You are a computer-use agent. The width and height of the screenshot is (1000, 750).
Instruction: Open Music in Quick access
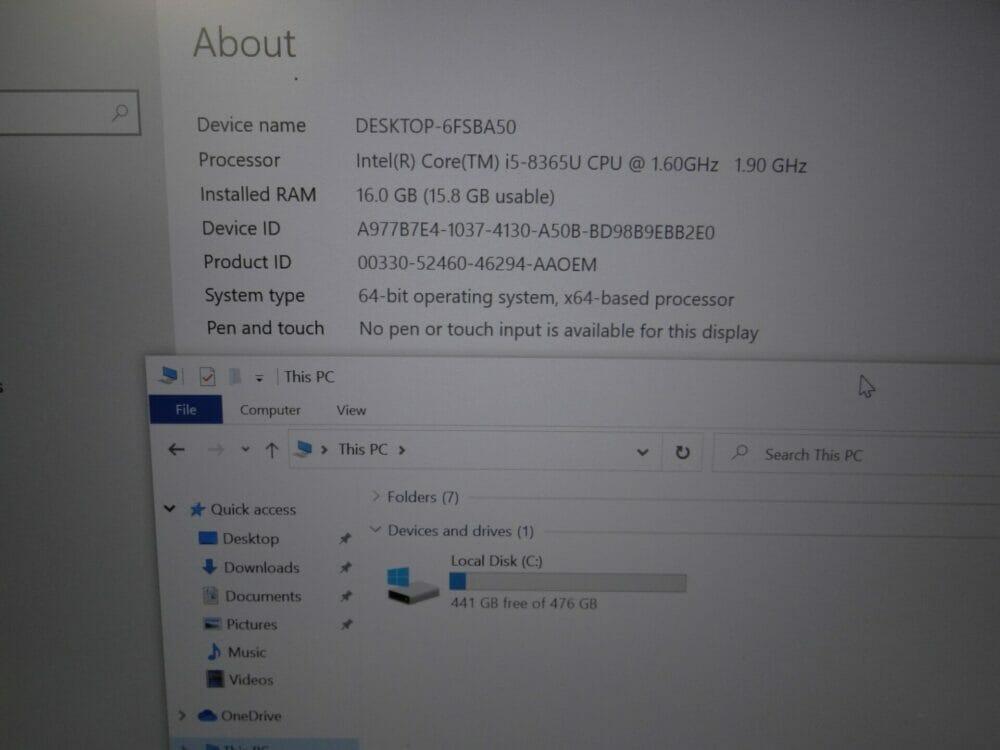247,652
